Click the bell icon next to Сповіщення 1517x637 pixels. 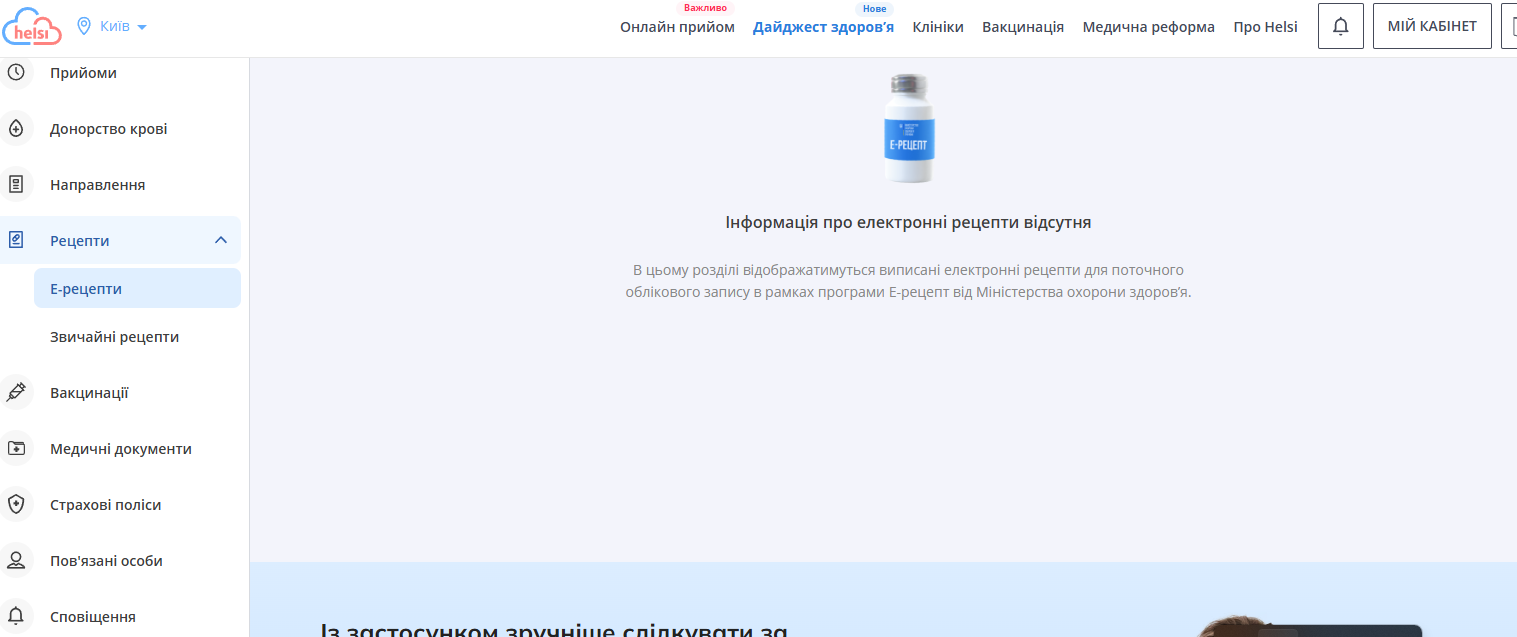[15, 616]
